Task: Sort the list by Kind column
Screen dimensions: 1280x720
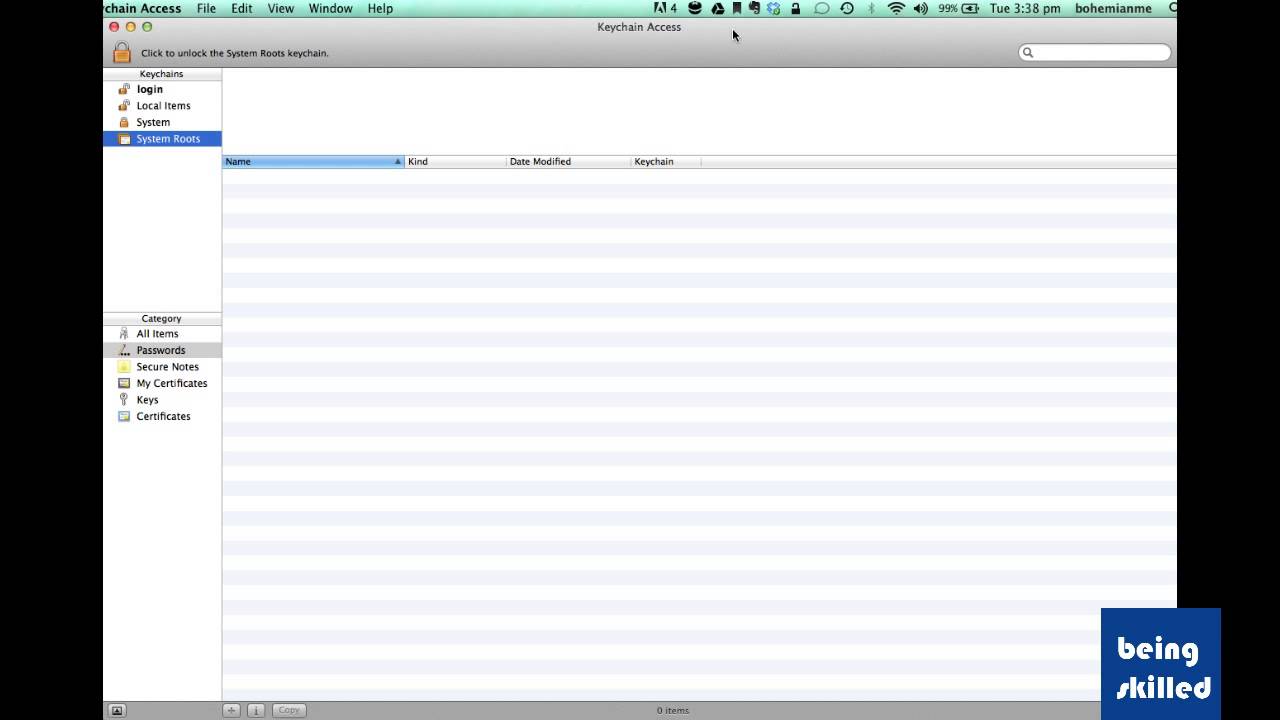Action: [455, 161]
